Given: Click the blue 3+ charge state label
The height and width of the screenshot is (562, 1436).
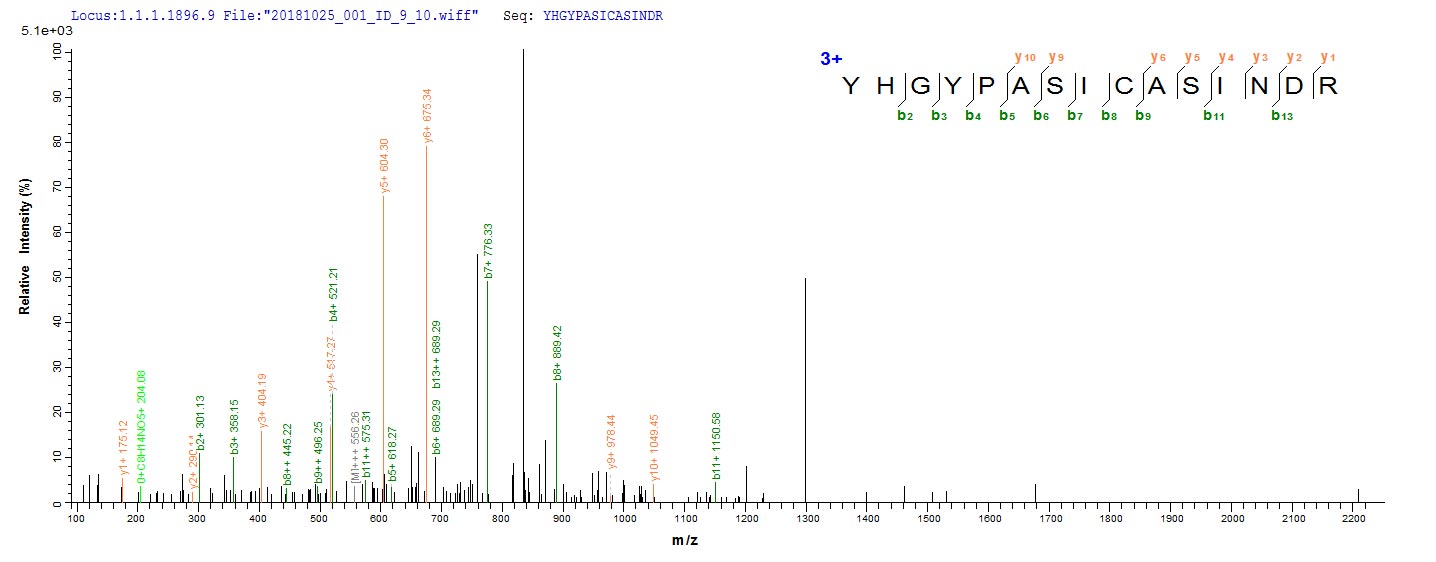Looking at the screenshot, I should tap(831, 60).
